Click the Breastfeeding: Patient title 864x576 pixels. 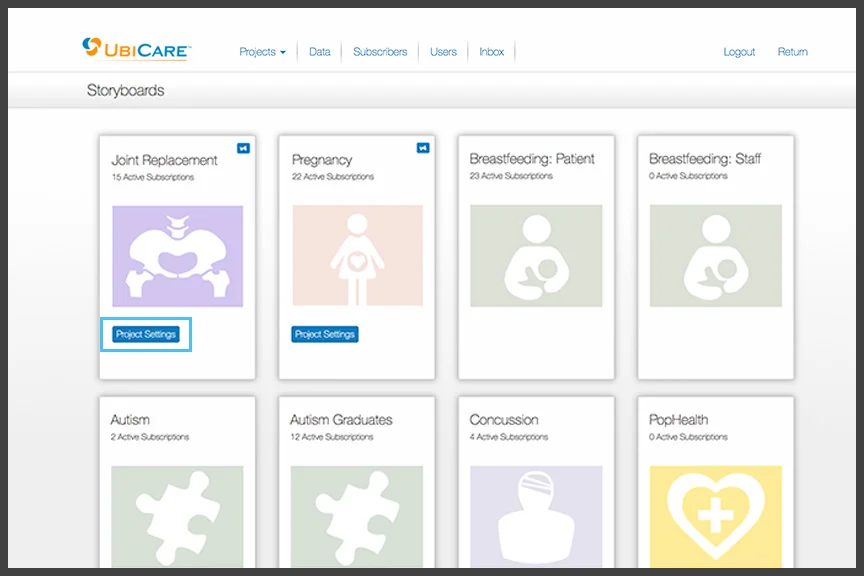tap(532, 159)
